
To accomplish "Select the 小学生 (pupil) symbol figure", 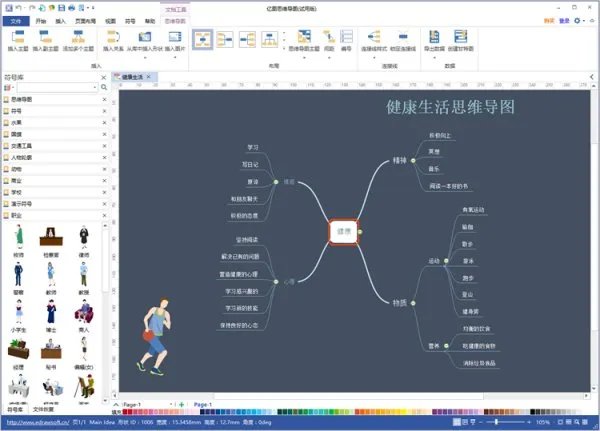I will [x=19, y=312].
